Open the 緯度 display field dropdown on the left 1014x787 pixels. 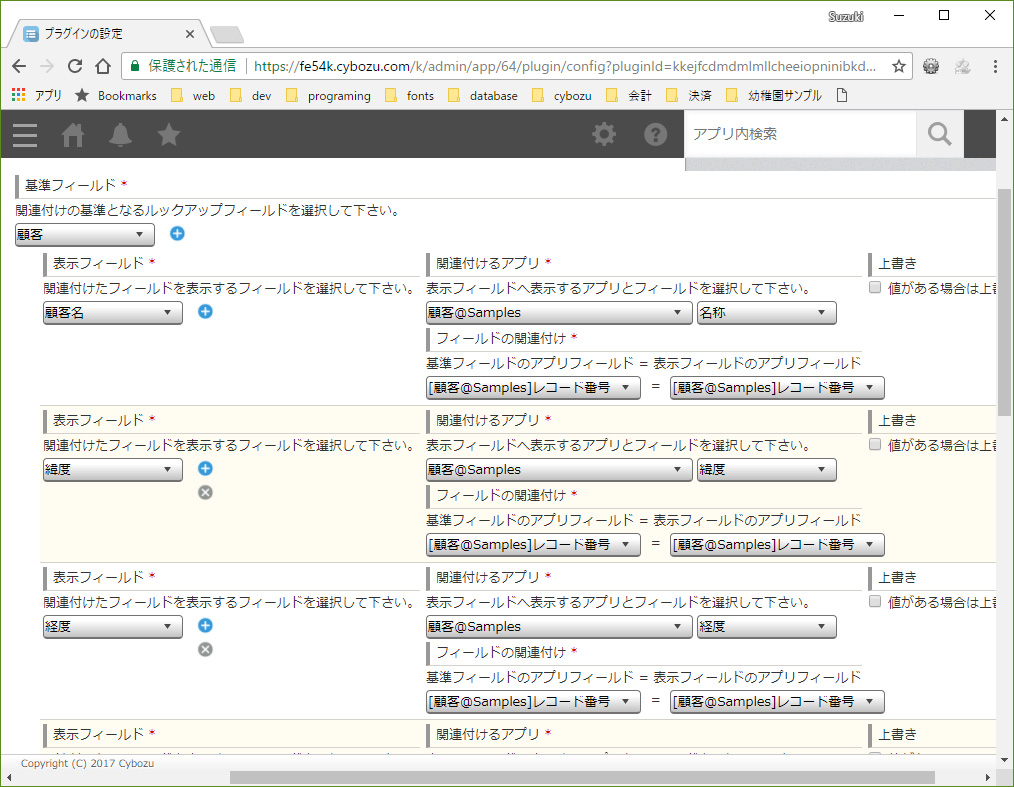click(113, 470)
